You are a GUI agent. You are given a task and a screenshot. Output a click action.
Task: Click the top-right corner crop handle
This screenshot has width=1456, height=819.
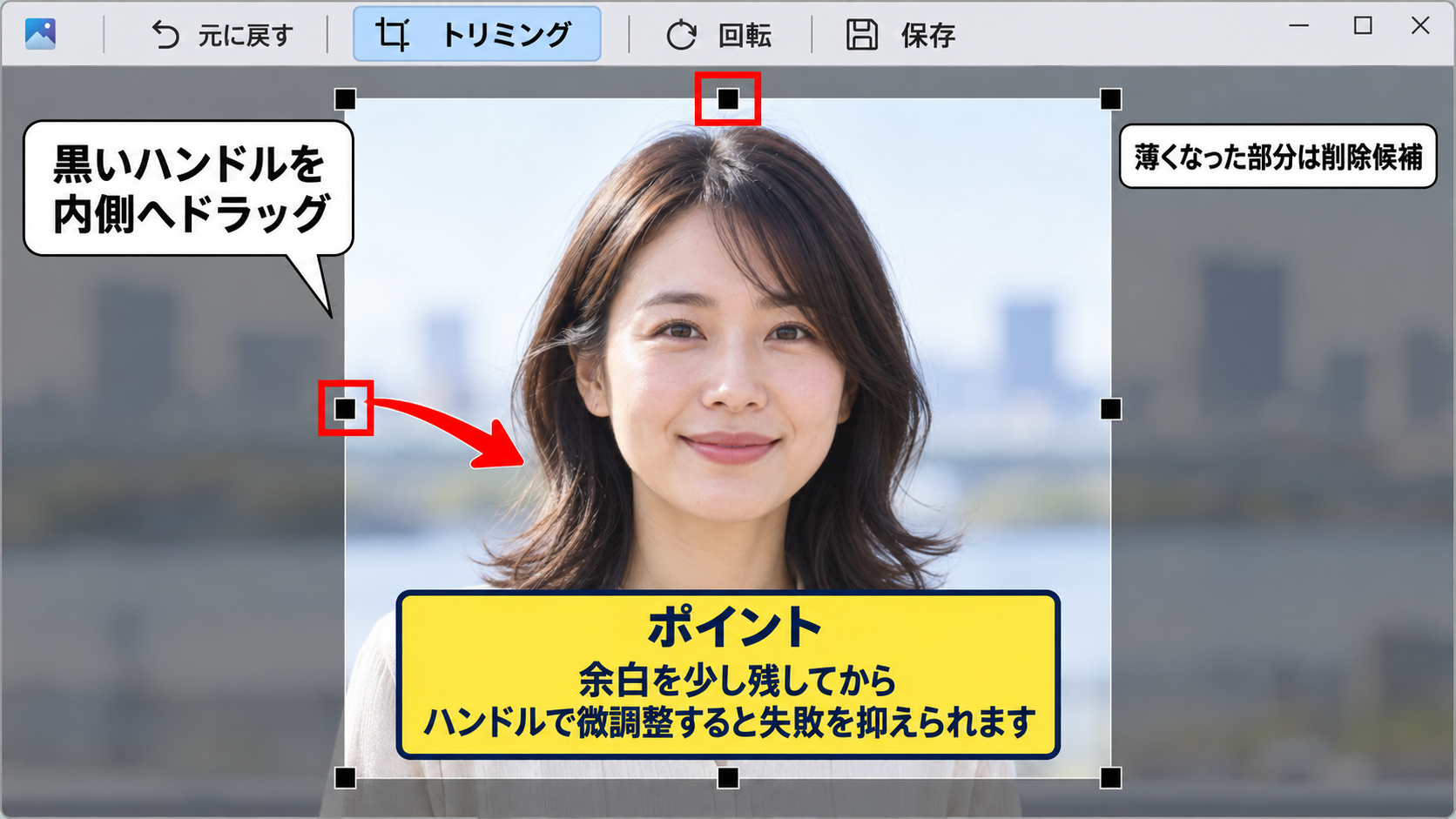tap(1110, 99)
